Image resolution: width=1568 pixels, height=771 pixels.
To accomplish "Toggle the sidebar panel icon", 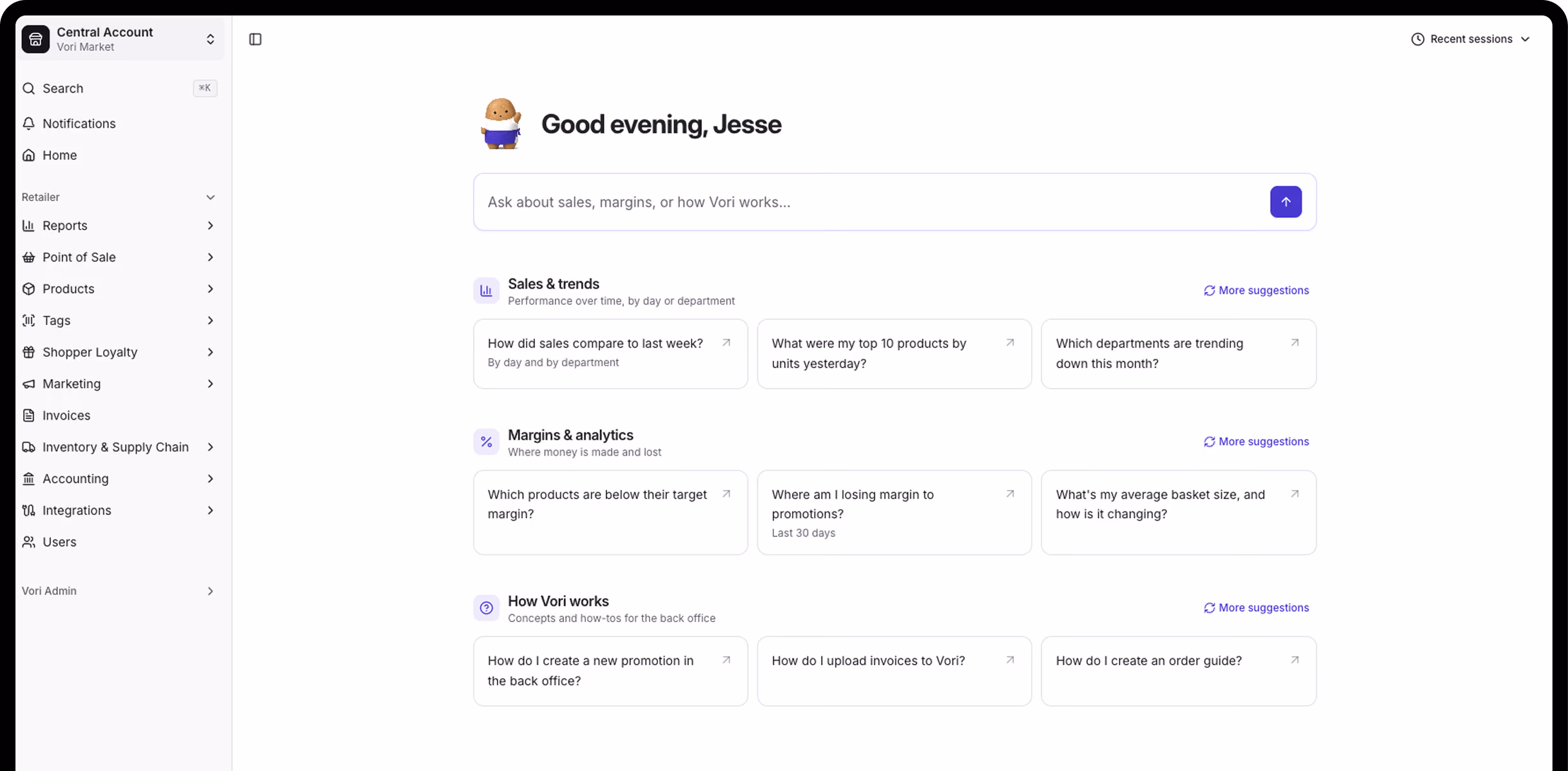I will pos(255,39).
